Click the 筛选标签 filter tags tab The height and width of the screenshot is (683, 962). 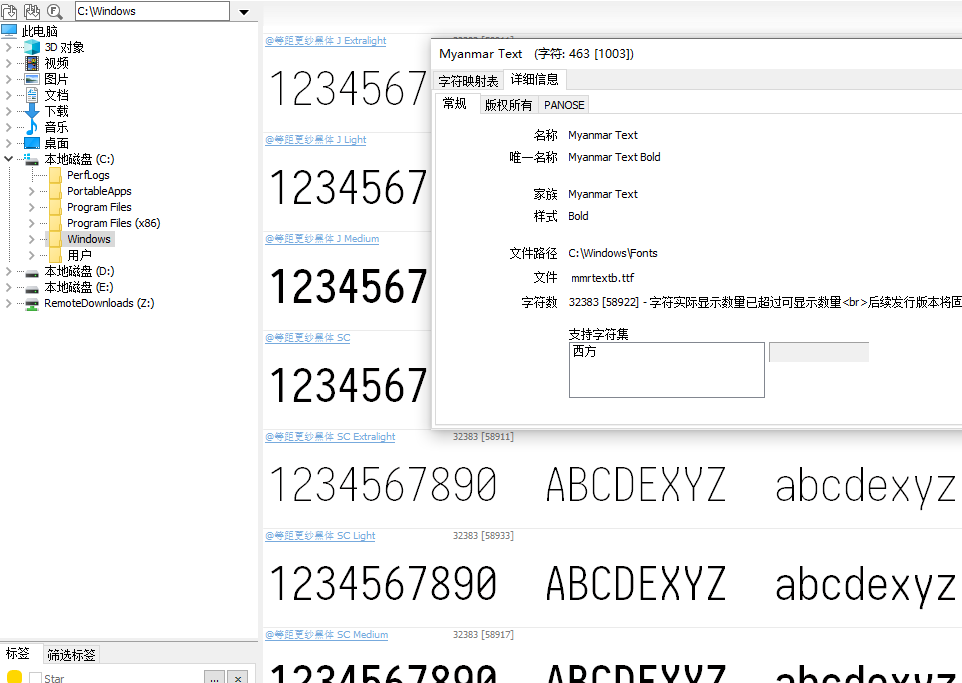pos(71,655)
